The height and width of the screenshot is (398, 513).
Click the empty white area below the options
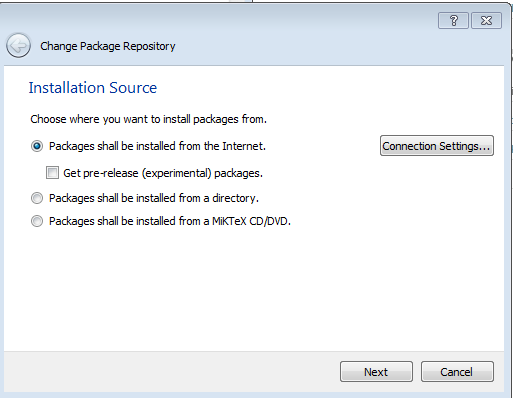coord(253,290)
